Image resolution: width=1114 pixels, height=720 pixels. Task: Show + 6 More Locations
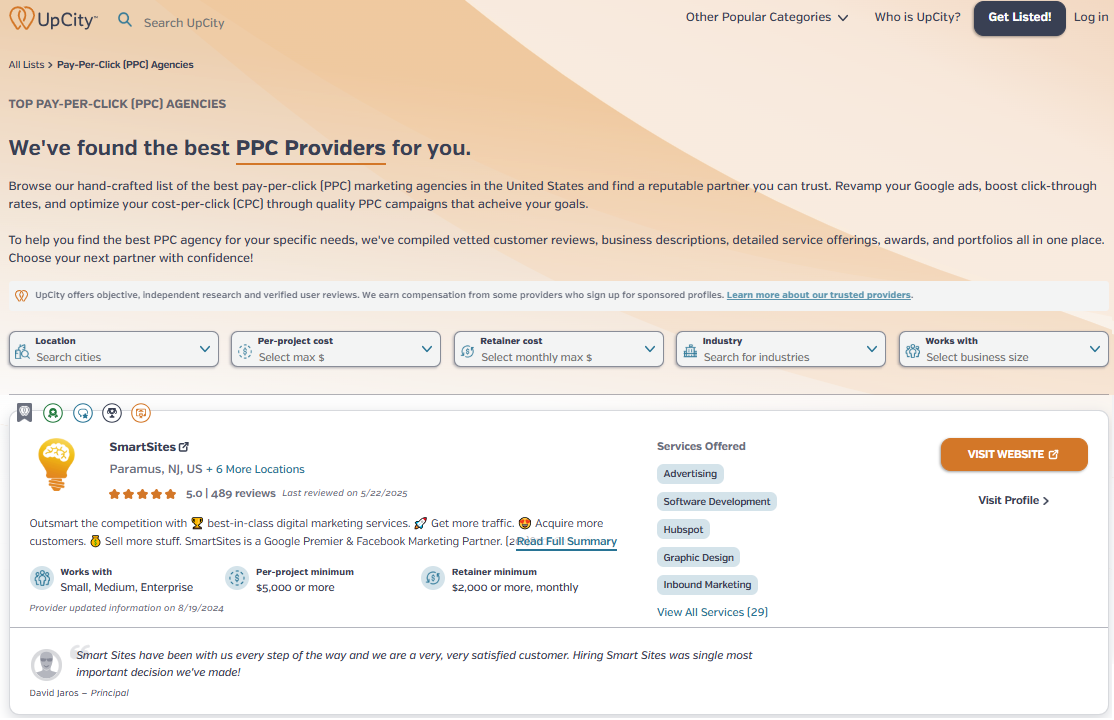[255, 469]
